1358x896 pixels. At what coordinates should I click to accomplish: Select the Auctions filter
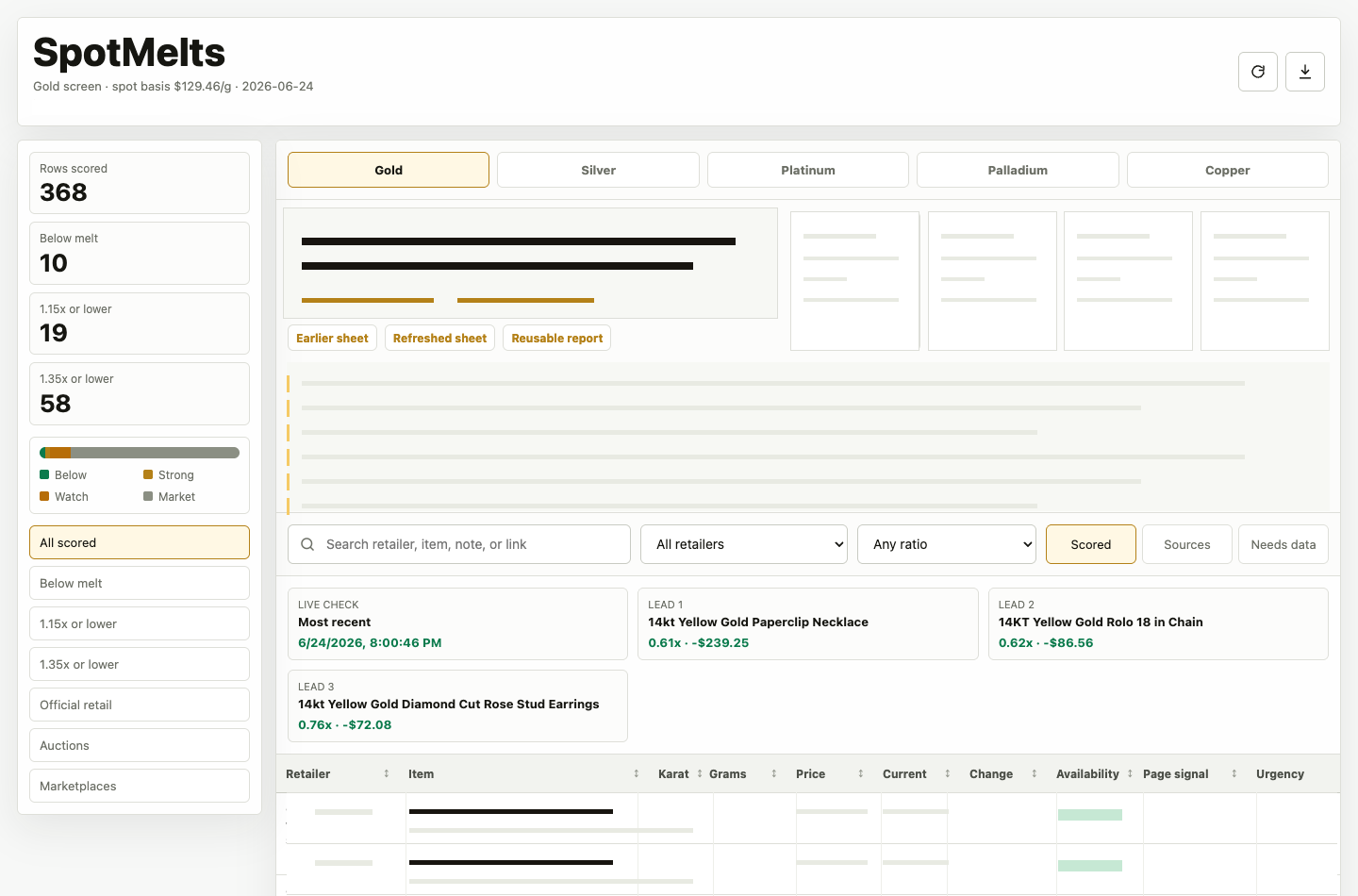[140, 745]
